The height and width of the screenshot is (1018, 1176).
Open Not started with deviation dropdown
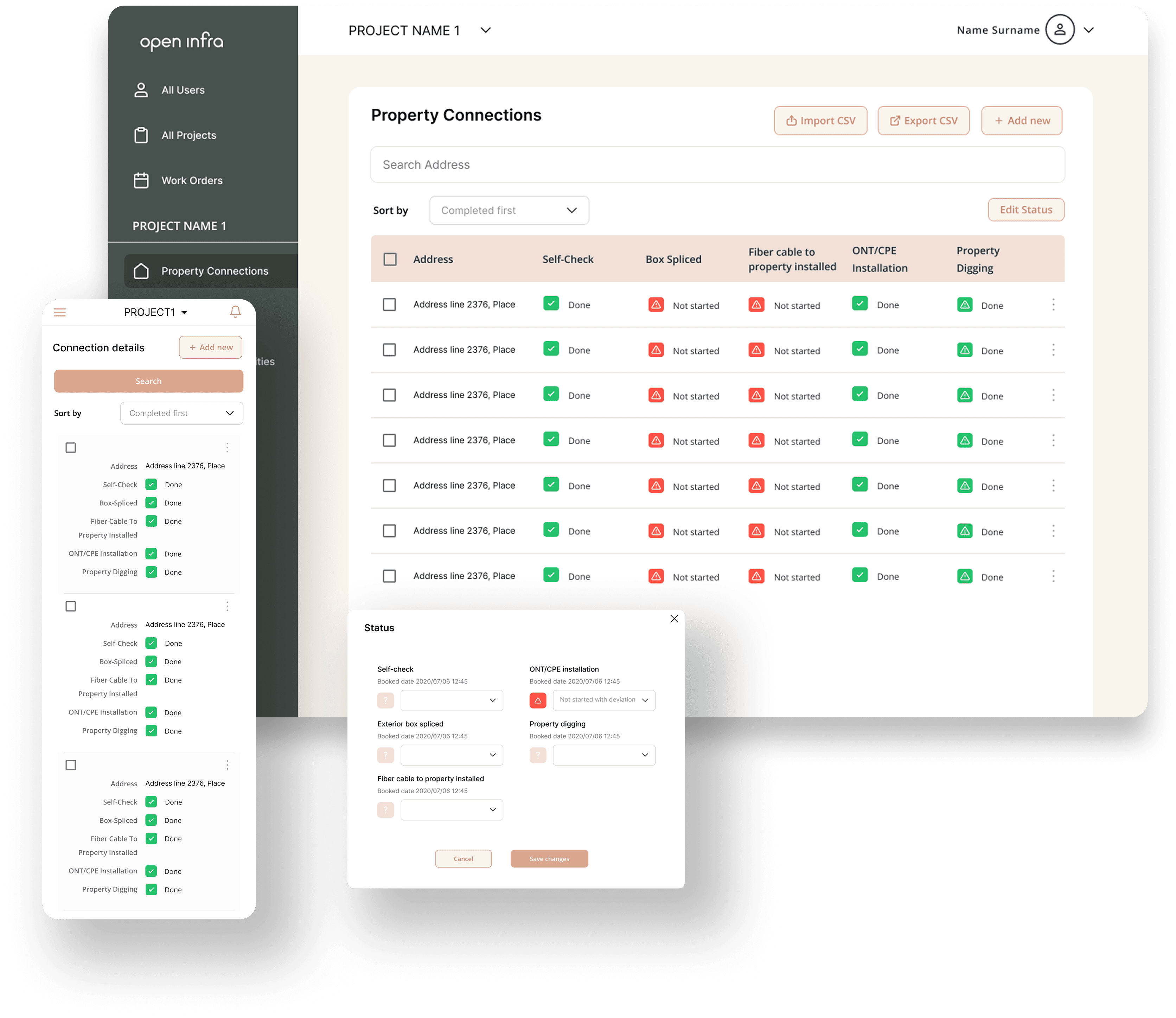tap(603, 700)
